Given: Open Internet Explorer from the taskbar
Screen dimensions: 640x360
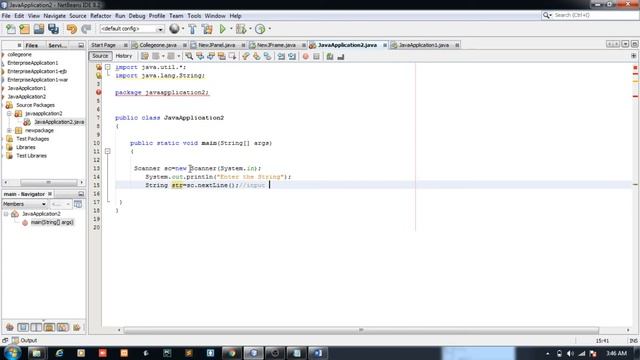Looking at the screenshot, I should 60,353.
